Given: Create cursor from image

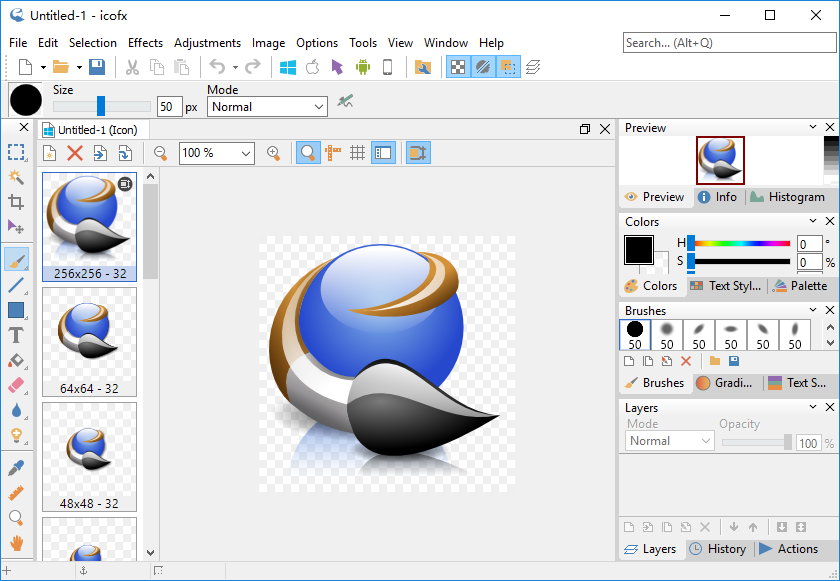Looking at the screenshot, I should (x=337, y=67).
